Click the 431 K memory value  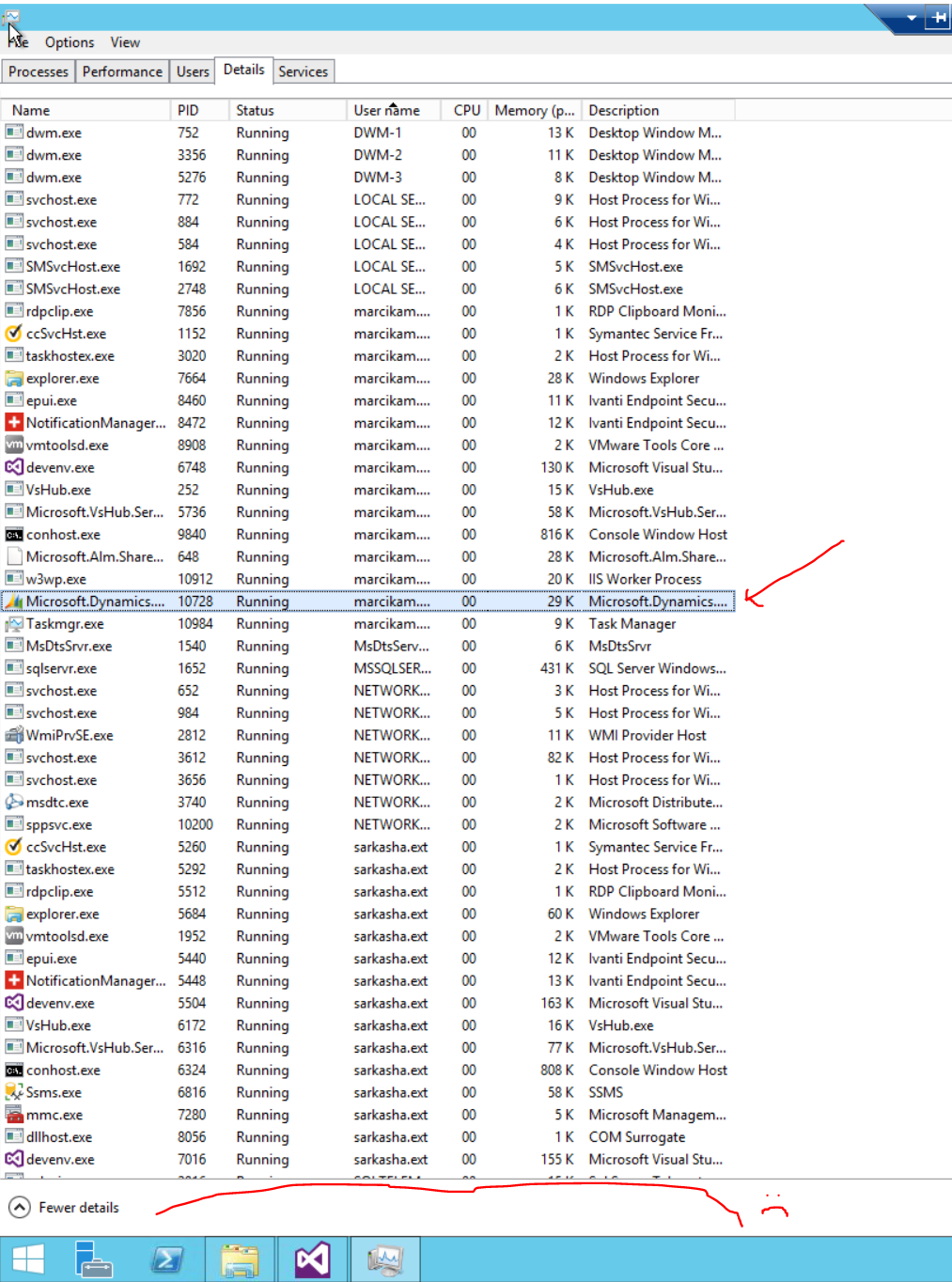point(556,668)
